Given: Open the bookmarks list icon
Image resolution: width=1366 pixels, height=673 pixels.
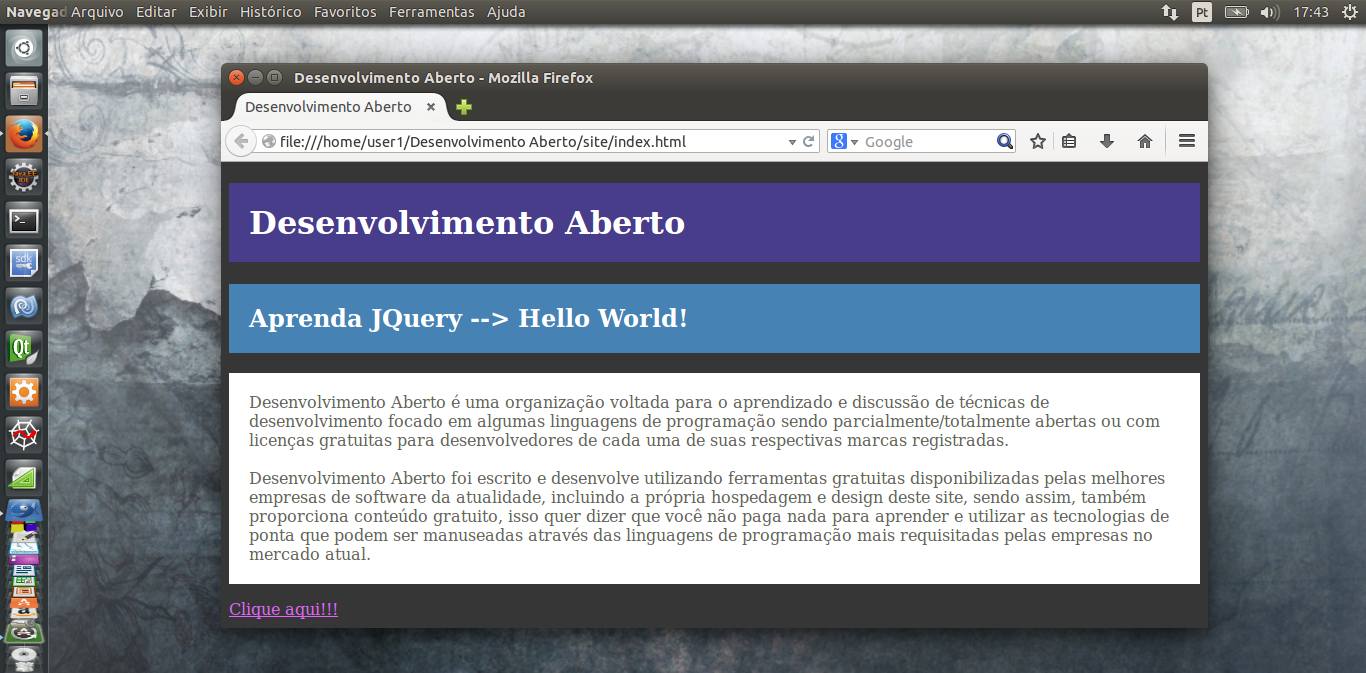Looking at the screenshot, I should [1069, 142].
